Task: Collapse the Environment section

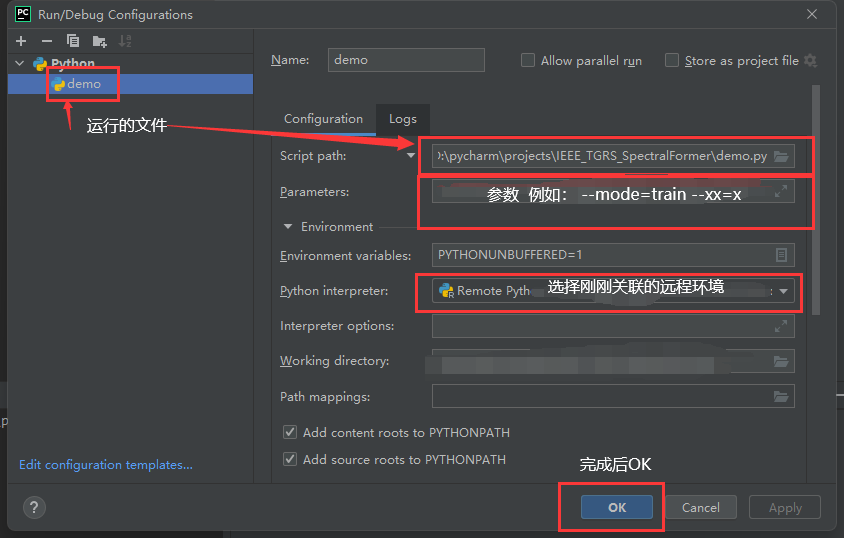Action: pyautogui.click(x=288, y=226)
